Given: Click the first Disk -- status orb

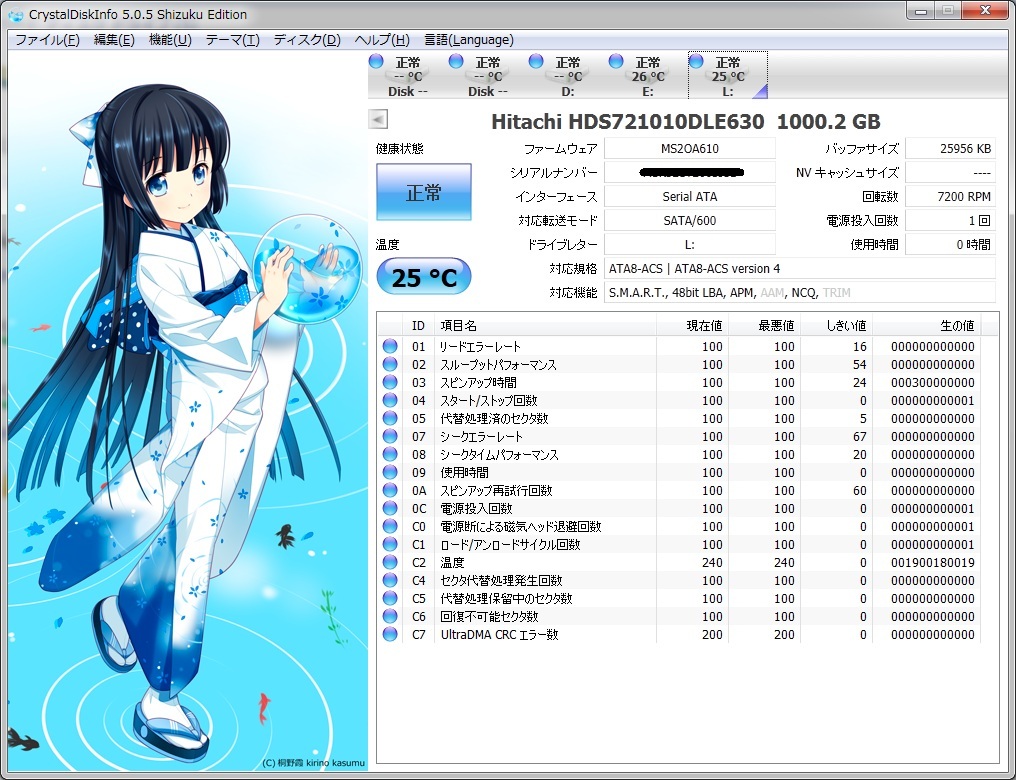Looking at the screenshot, I should 376,62.
